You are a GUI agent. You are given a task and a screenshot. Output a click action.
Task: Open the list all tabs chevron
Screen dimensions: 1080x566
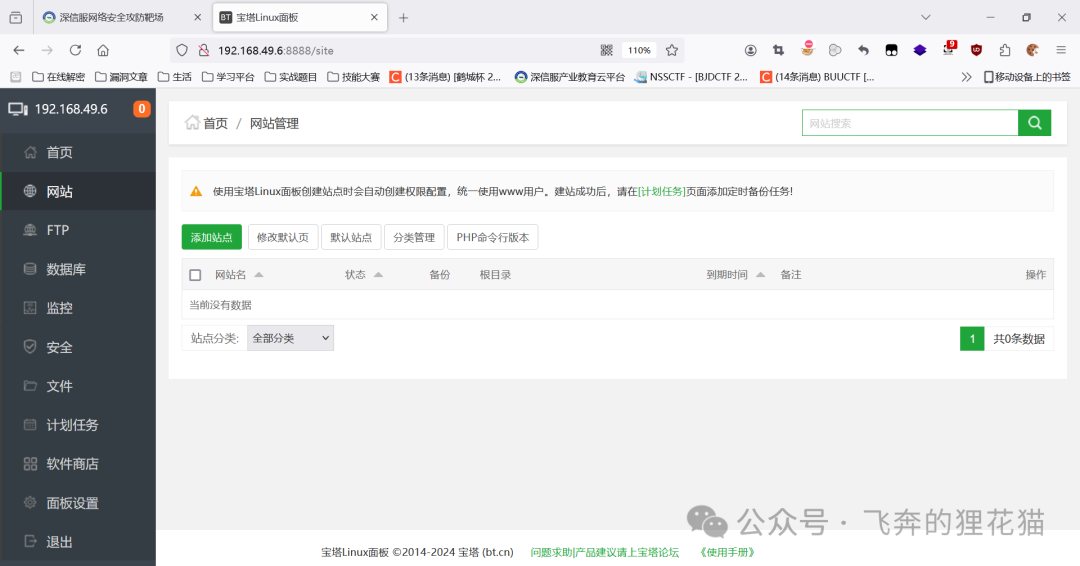point(926,18)
